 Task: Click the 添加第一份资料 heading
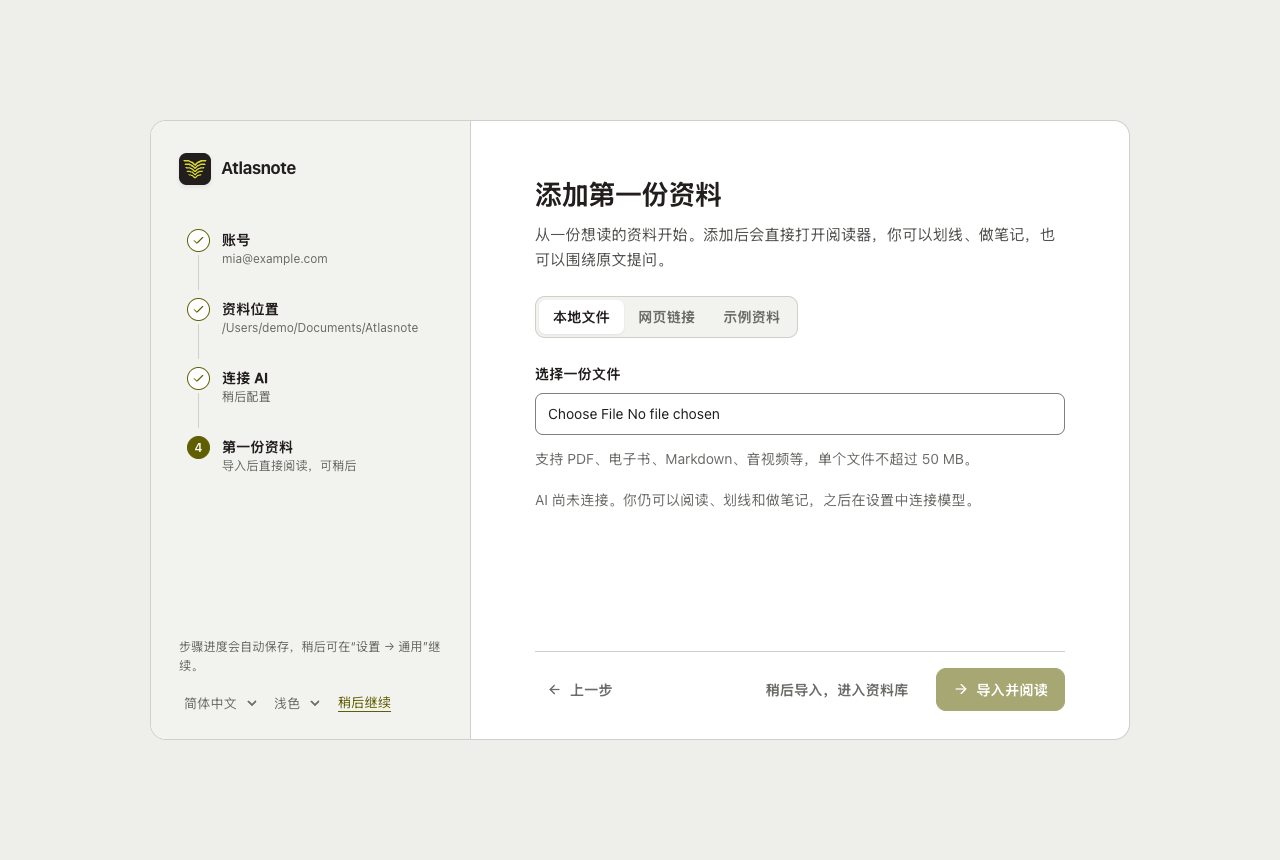click(x=628, y=195)
